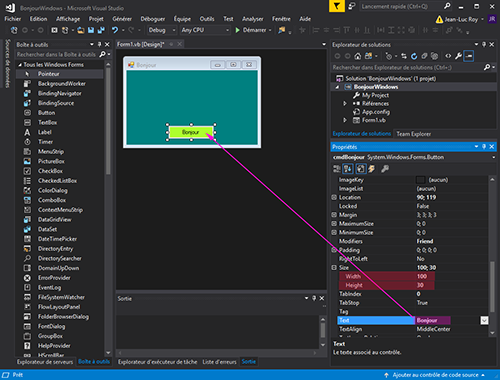Click the feedback notification flag icon

pos(337,6)
